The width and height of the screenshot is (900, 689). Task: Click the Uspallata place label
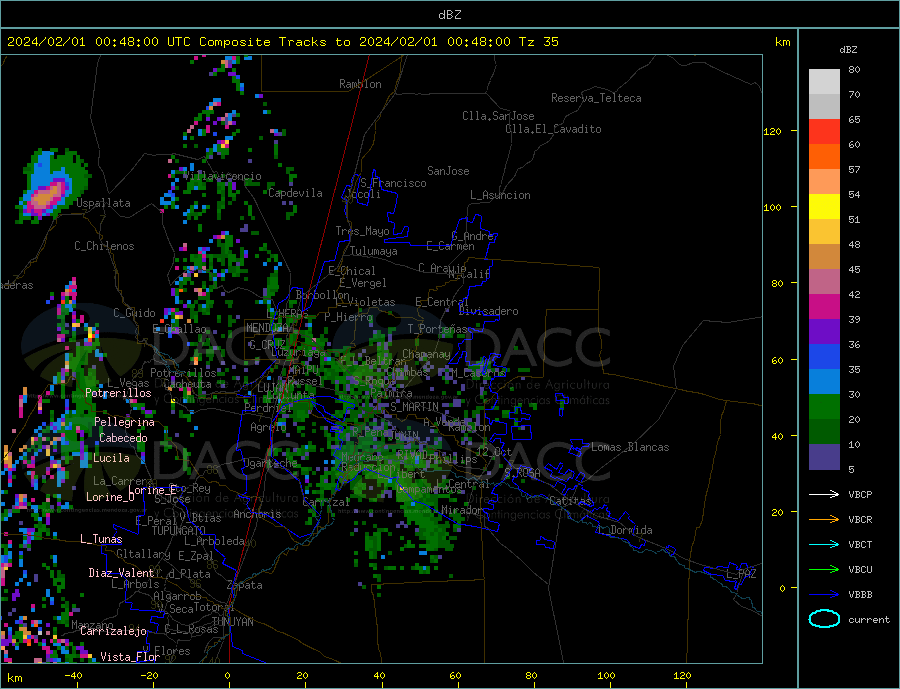[103, 203]
